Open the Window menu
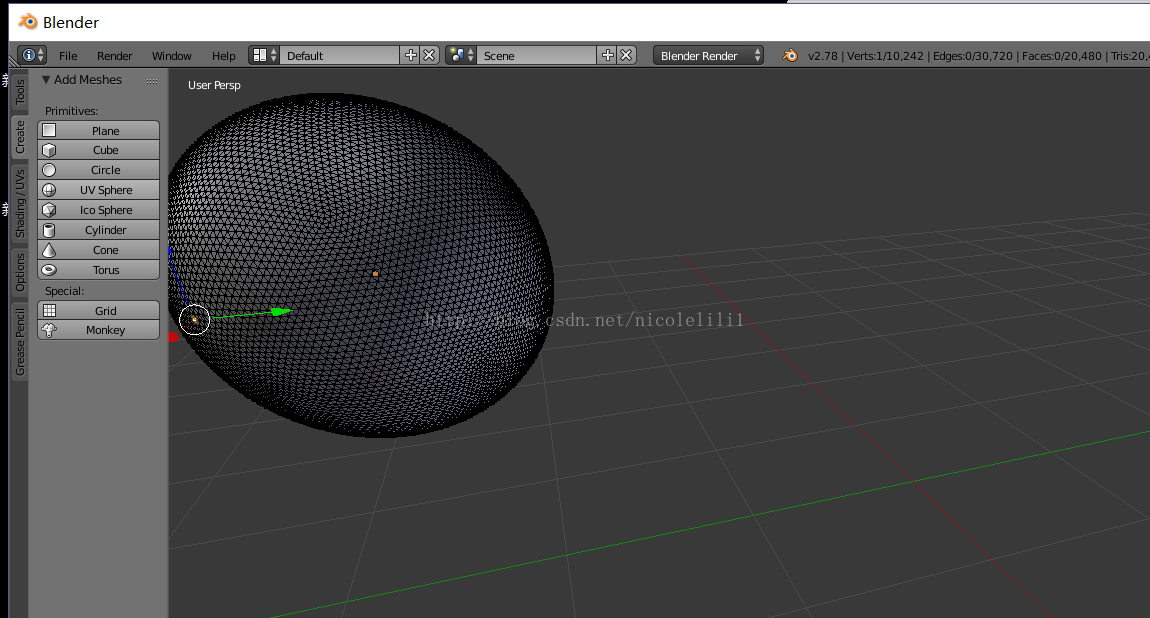This screenshot has height=618, width=1150. point(172,56)
